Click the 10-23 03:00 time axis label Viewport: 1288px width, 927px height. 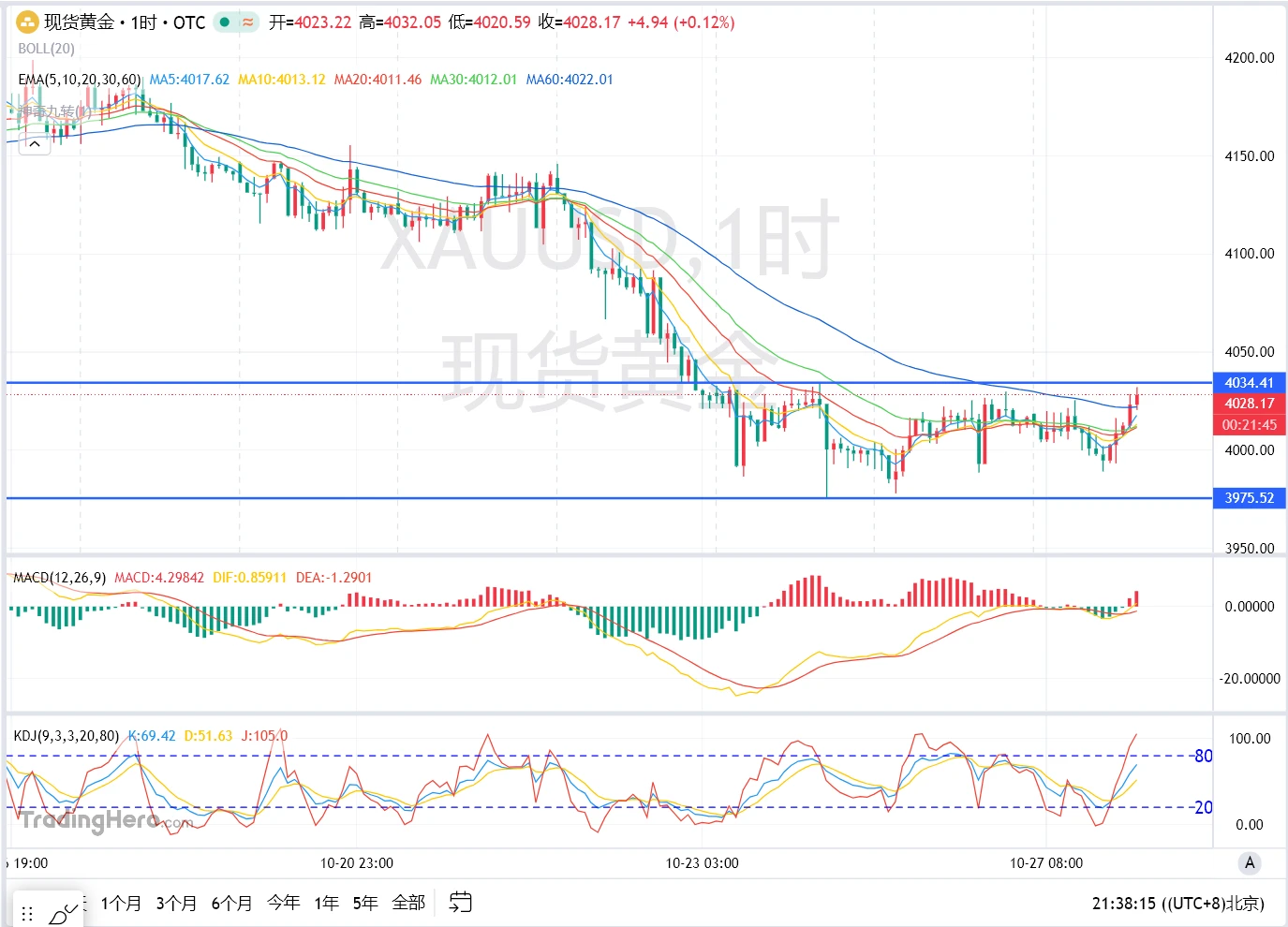click(x=702, y=863)
